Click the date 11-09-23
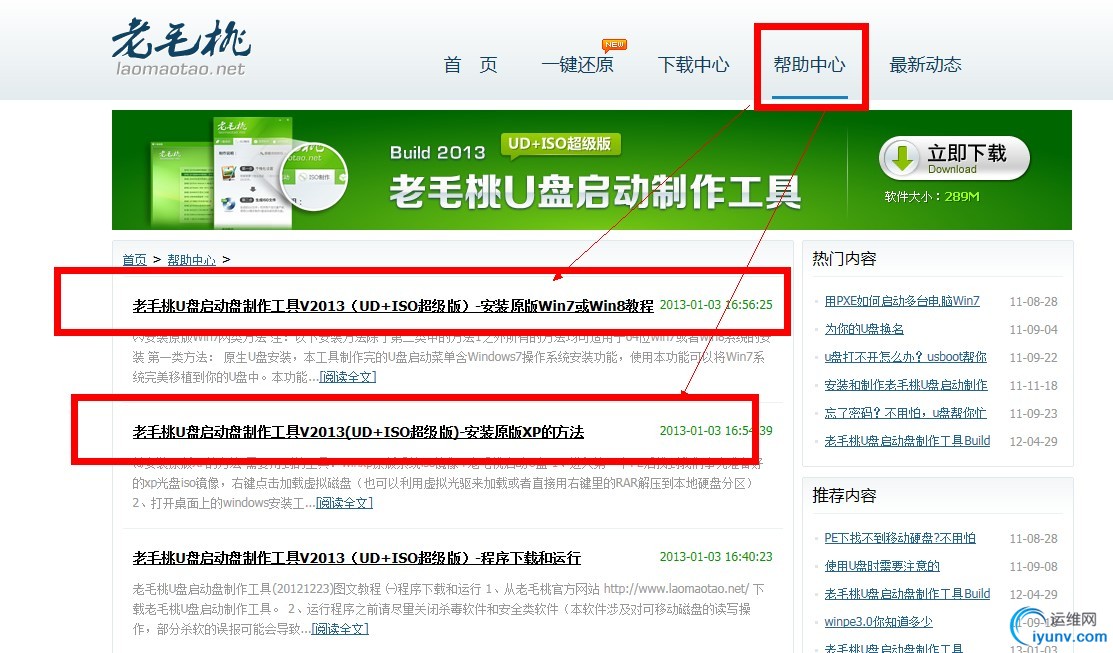The image size is (1113, 653). (1034, 414)
